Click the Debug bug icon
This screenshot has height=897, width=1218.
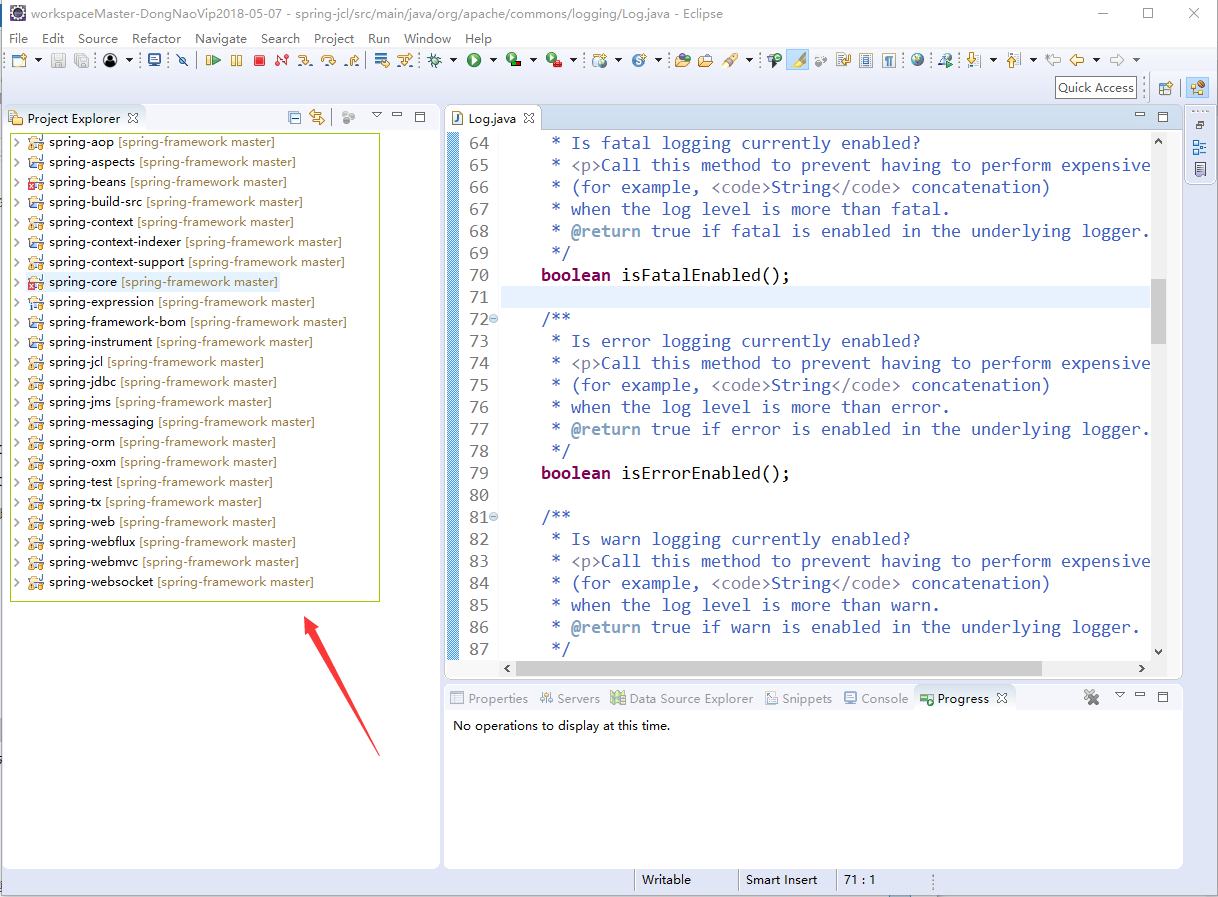[x=434, y=60]
